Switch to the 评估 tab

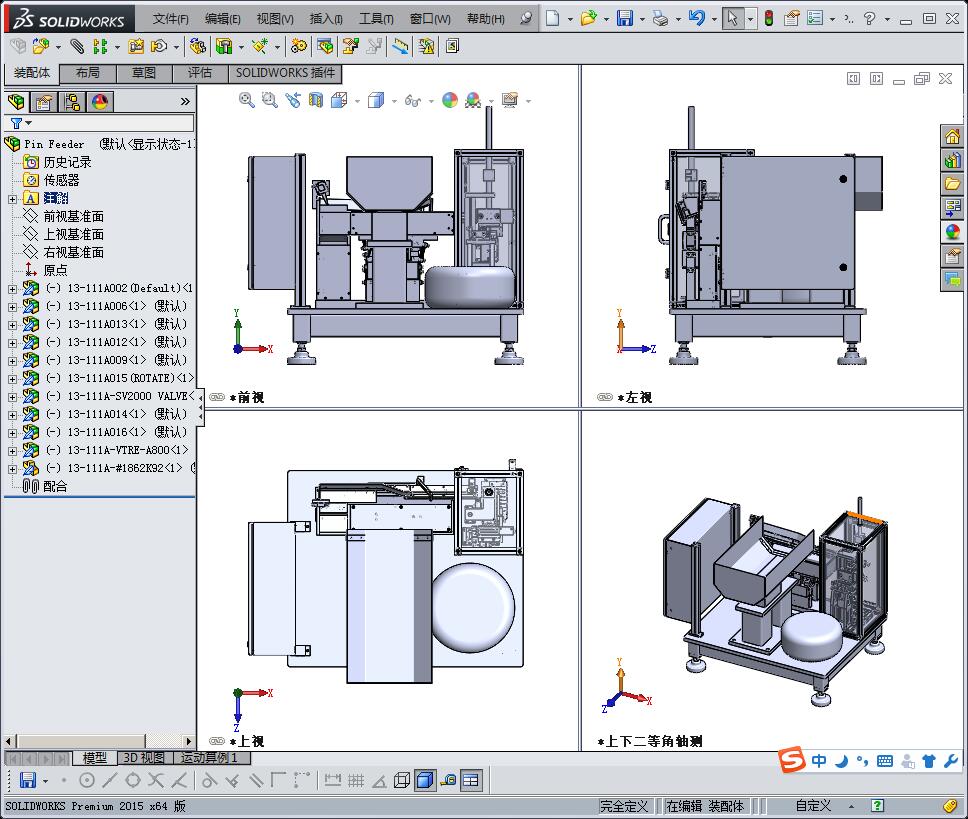(x=200, y=73)
